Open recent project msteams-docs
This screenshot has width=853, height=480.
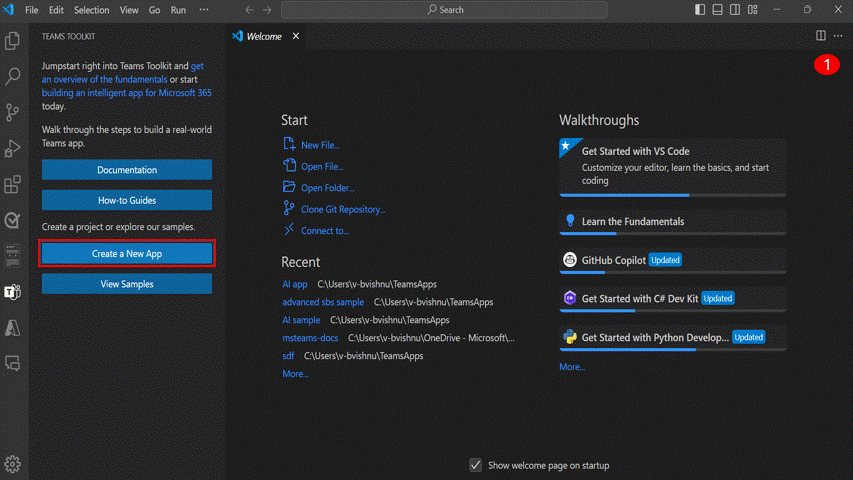tap(310, 338)
